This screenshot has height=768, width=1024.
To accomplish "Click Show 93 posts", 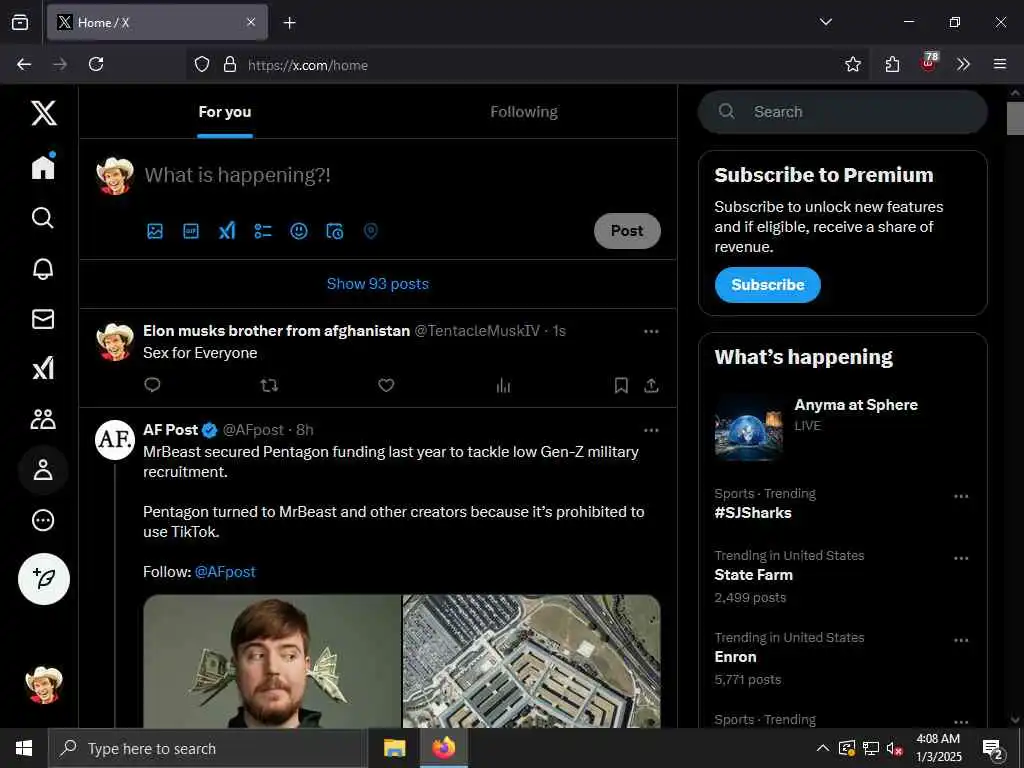I will point(377,284).
